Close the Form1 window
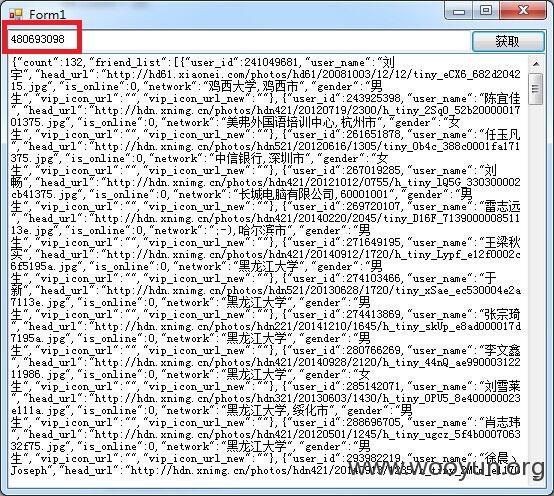554x496 pixels. 523,11
